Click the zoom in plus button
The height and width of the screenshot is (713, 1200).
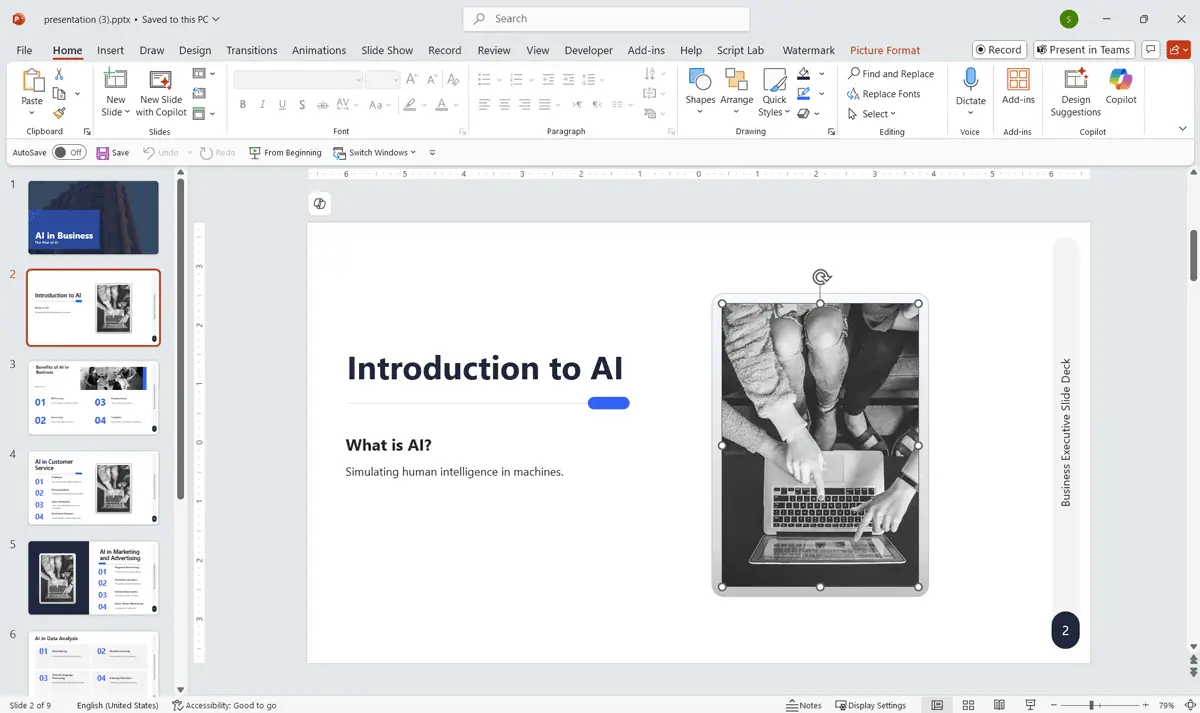tap(1145, 705)
